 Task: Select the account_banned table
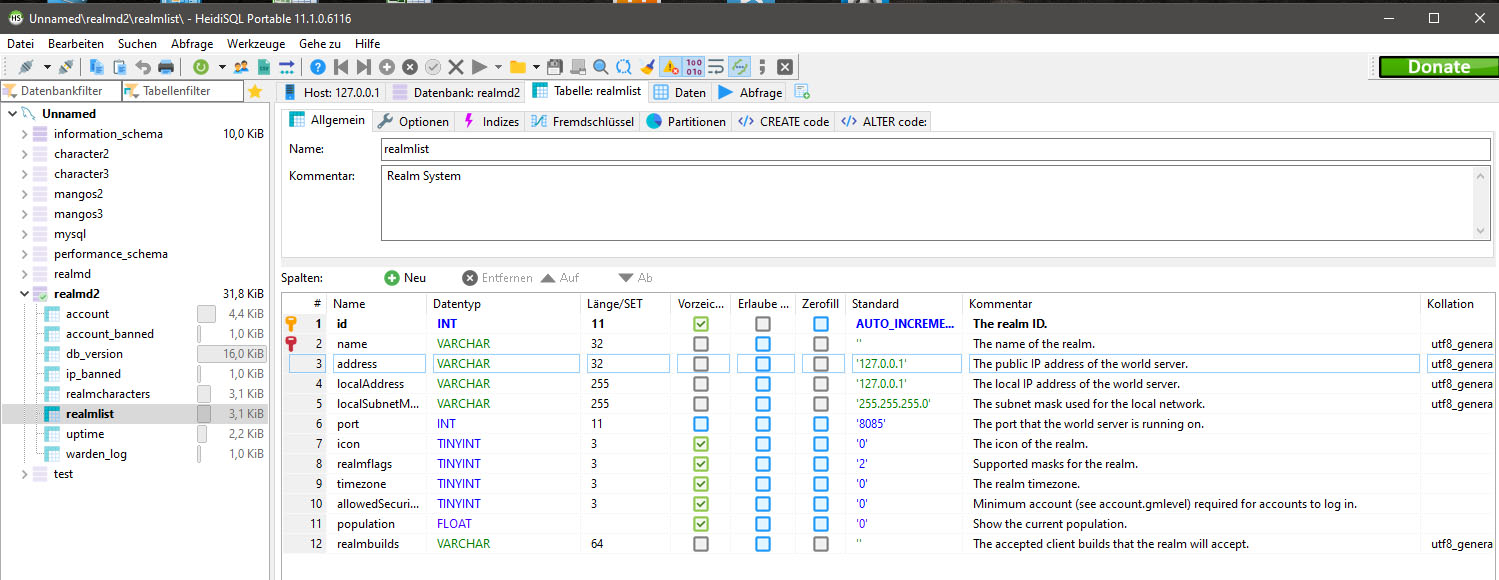click(110, 334)
